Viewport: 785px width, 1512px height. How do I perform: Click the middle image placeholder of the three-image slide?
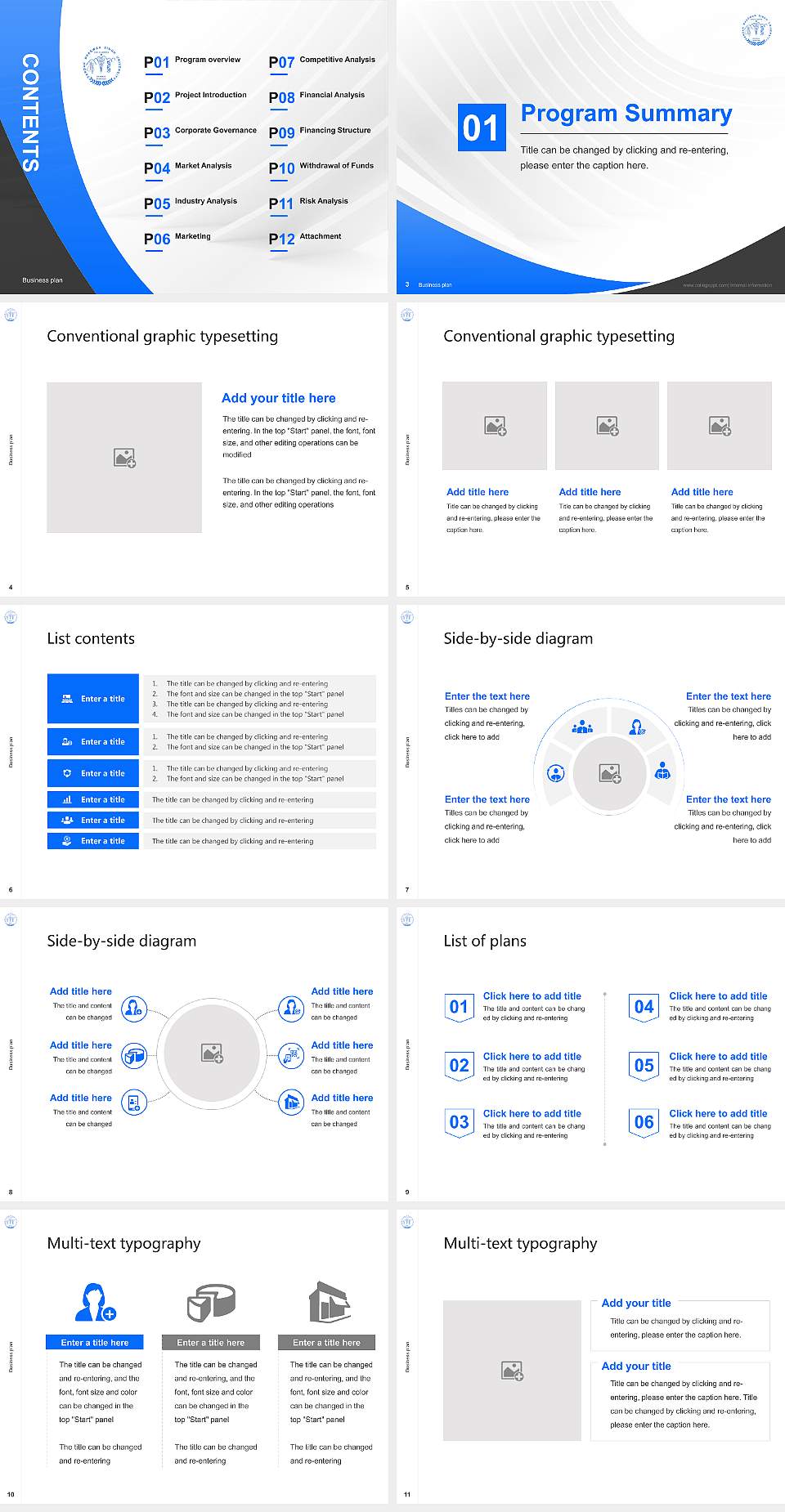(607, 426)
